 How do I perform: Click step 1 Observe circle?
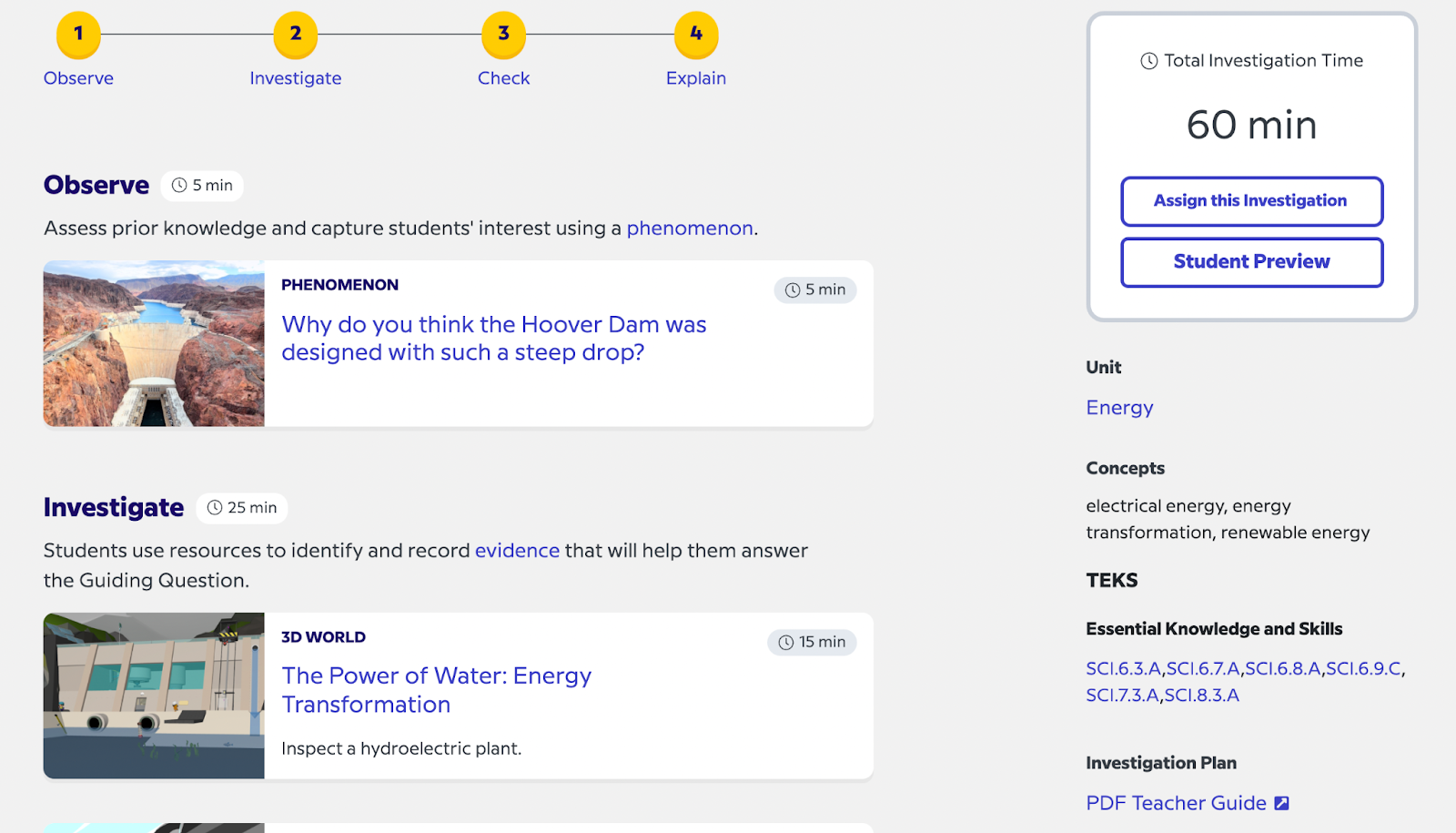[78, 35]
